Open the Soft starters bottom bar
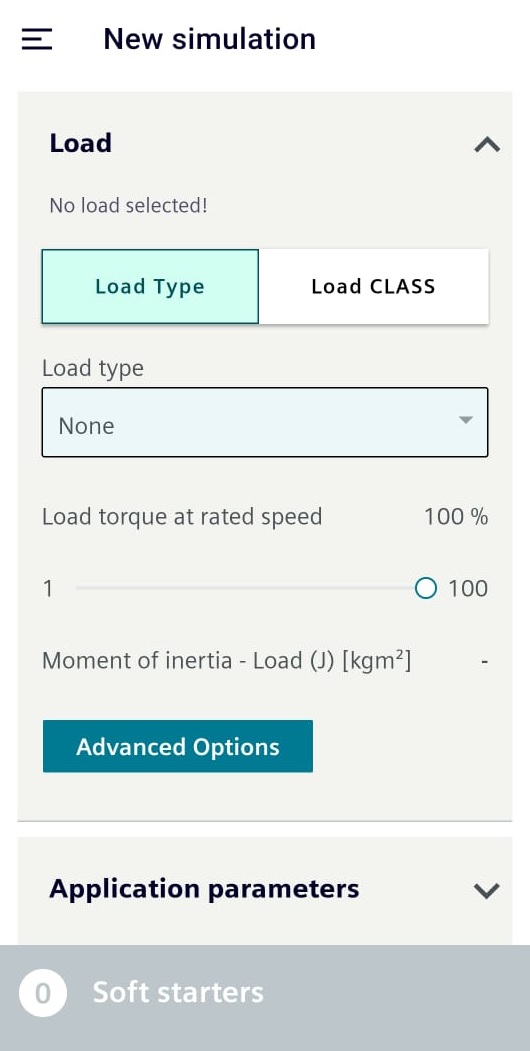Image resolution: width=530 pixels, height=1051 pixels. (x=265, y=997)
